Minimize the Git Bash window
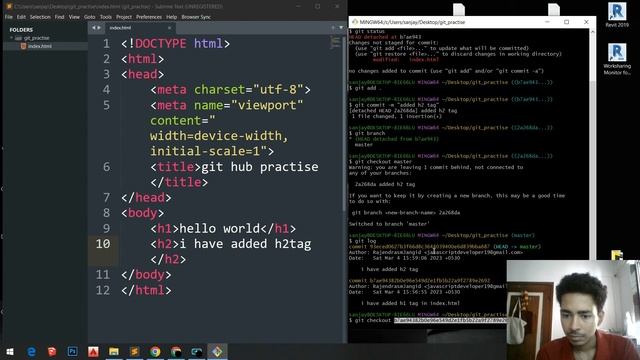This screenshot has height=360, width=640. click(x=547, y=22)
